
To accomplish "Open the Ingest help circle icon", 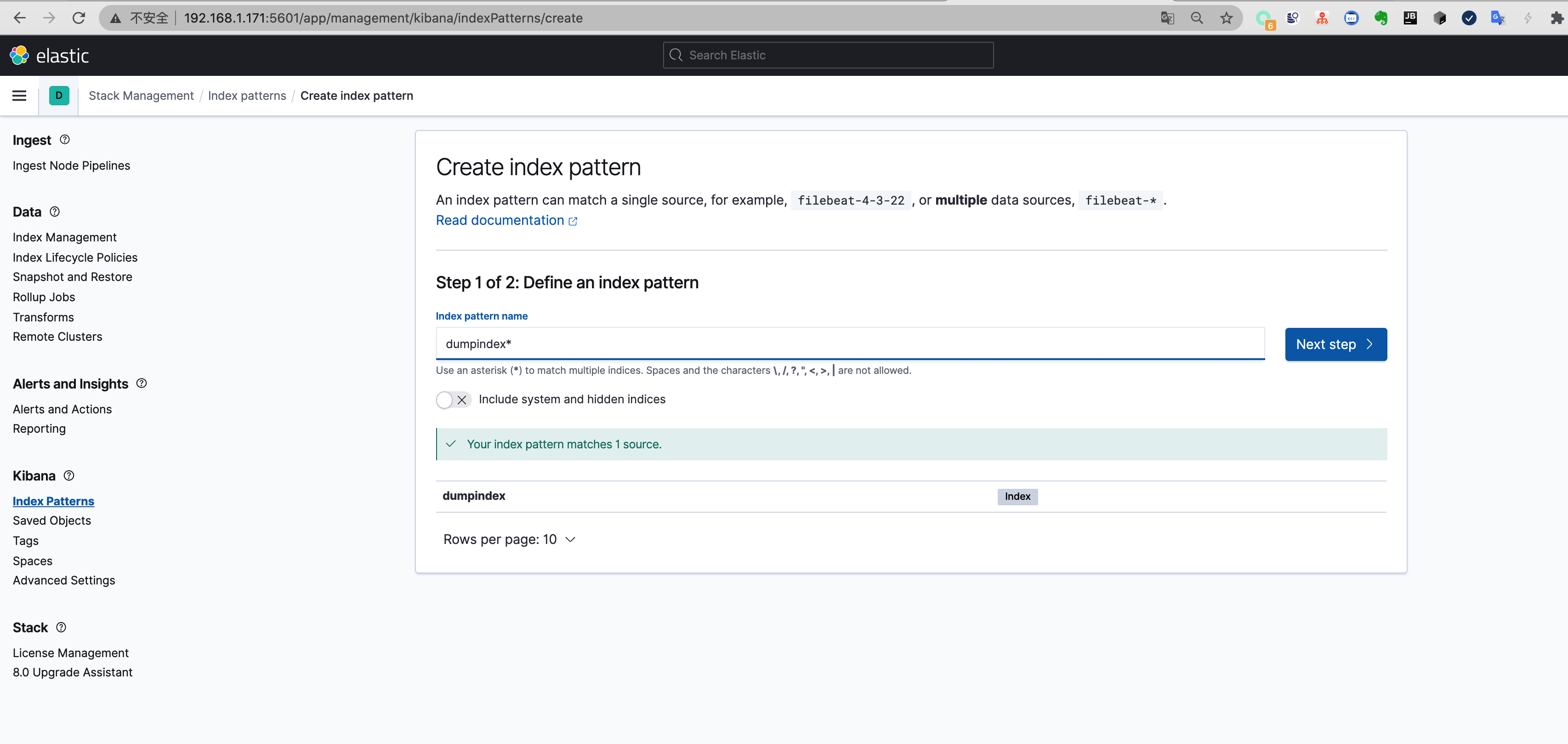I will tap(64, 139).
